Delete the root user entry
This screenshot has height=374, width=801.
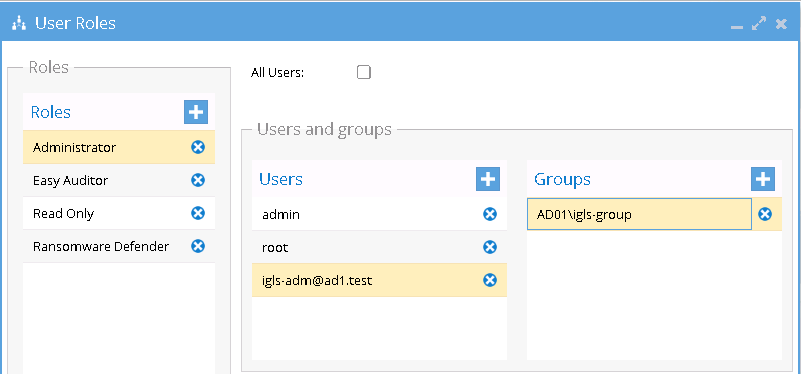click(490, 247)
